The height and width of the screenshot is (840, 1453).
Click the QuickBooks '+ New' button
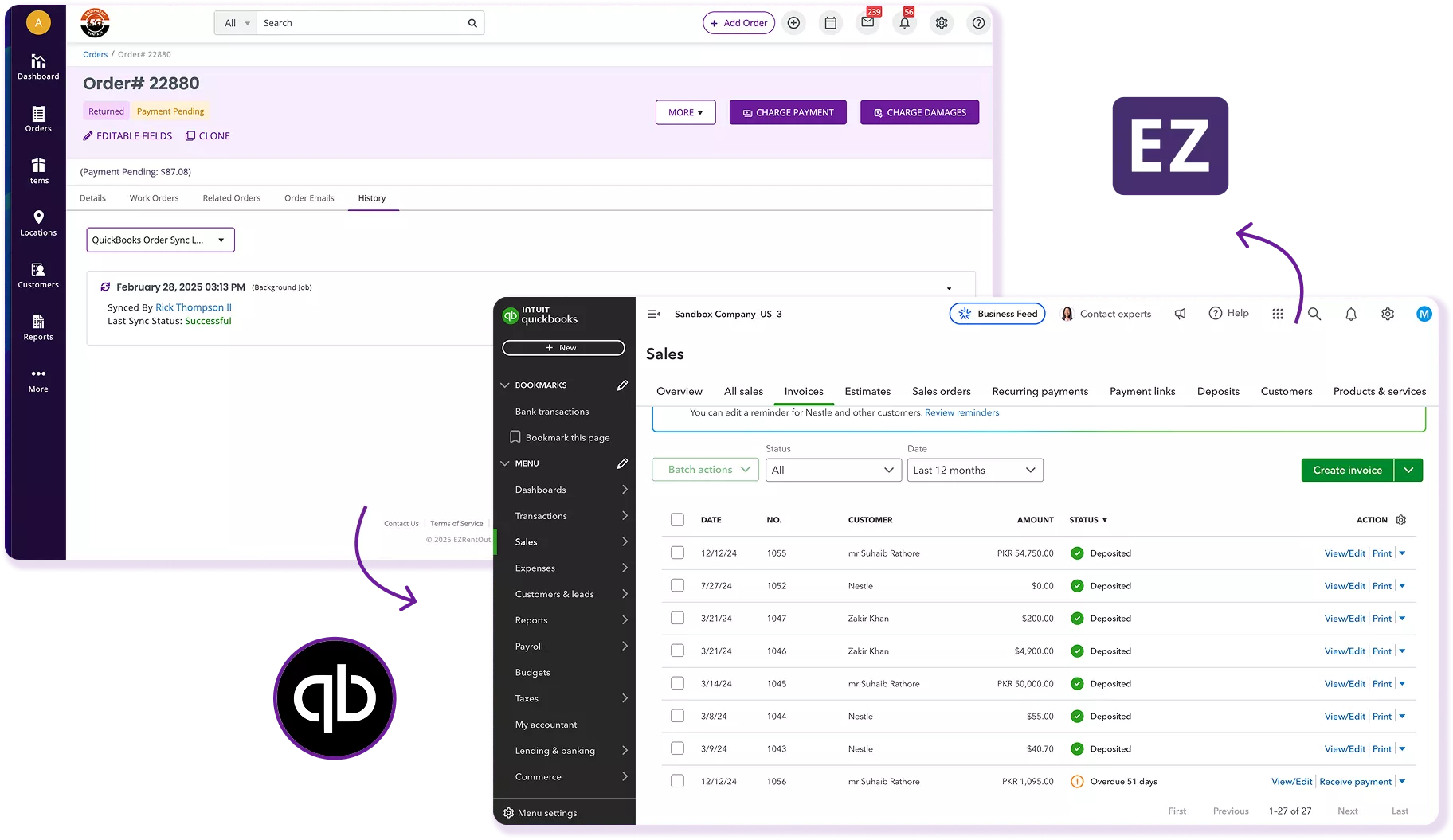[x=563, y=348]
